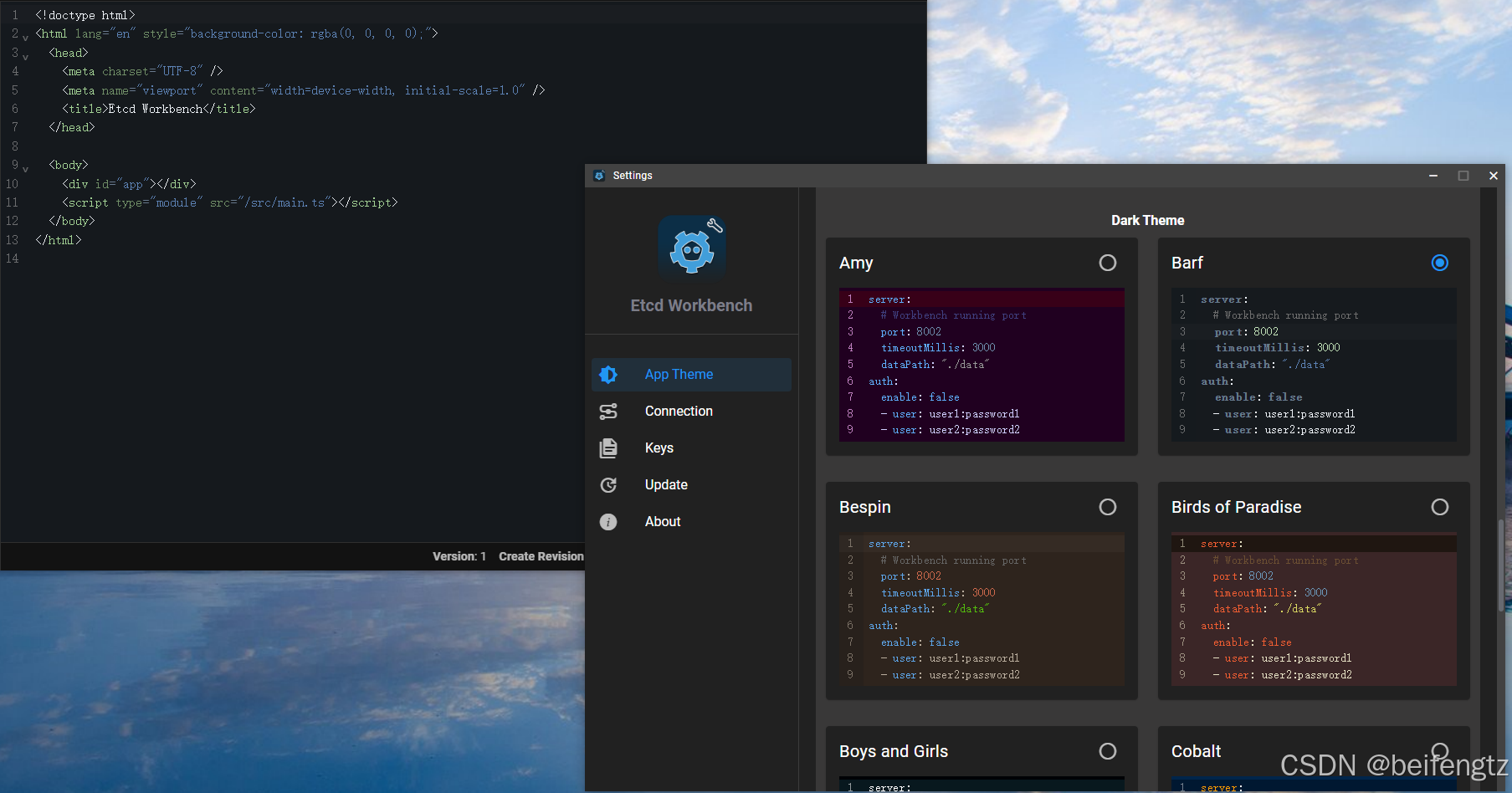1512x793 pixels.
Task: Click the Birds of Paradise code preview
Action: click(1314, 609)
